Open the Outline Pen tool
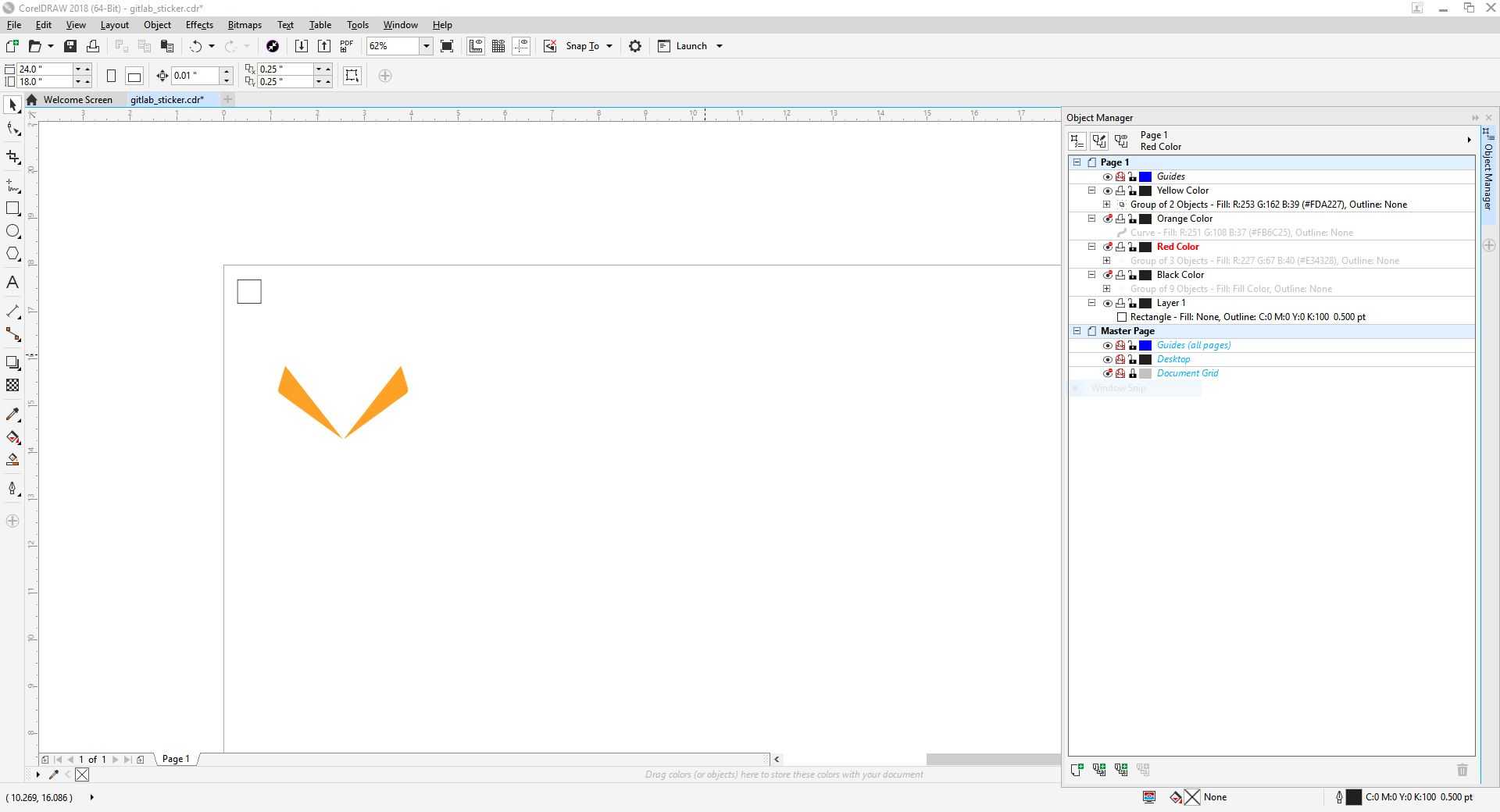 click(12, 489)
